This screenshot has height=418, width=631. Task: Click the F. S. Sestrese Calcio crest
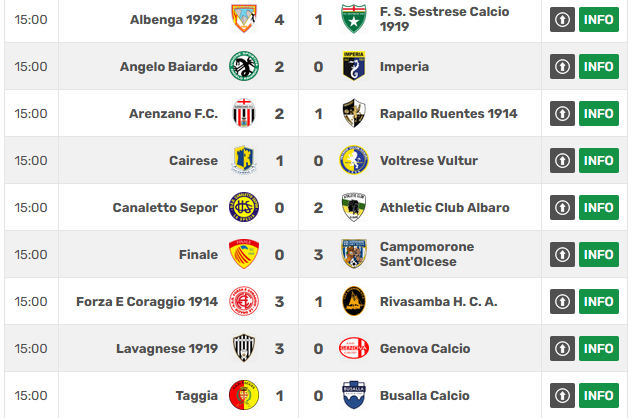(x=354, y=19)
